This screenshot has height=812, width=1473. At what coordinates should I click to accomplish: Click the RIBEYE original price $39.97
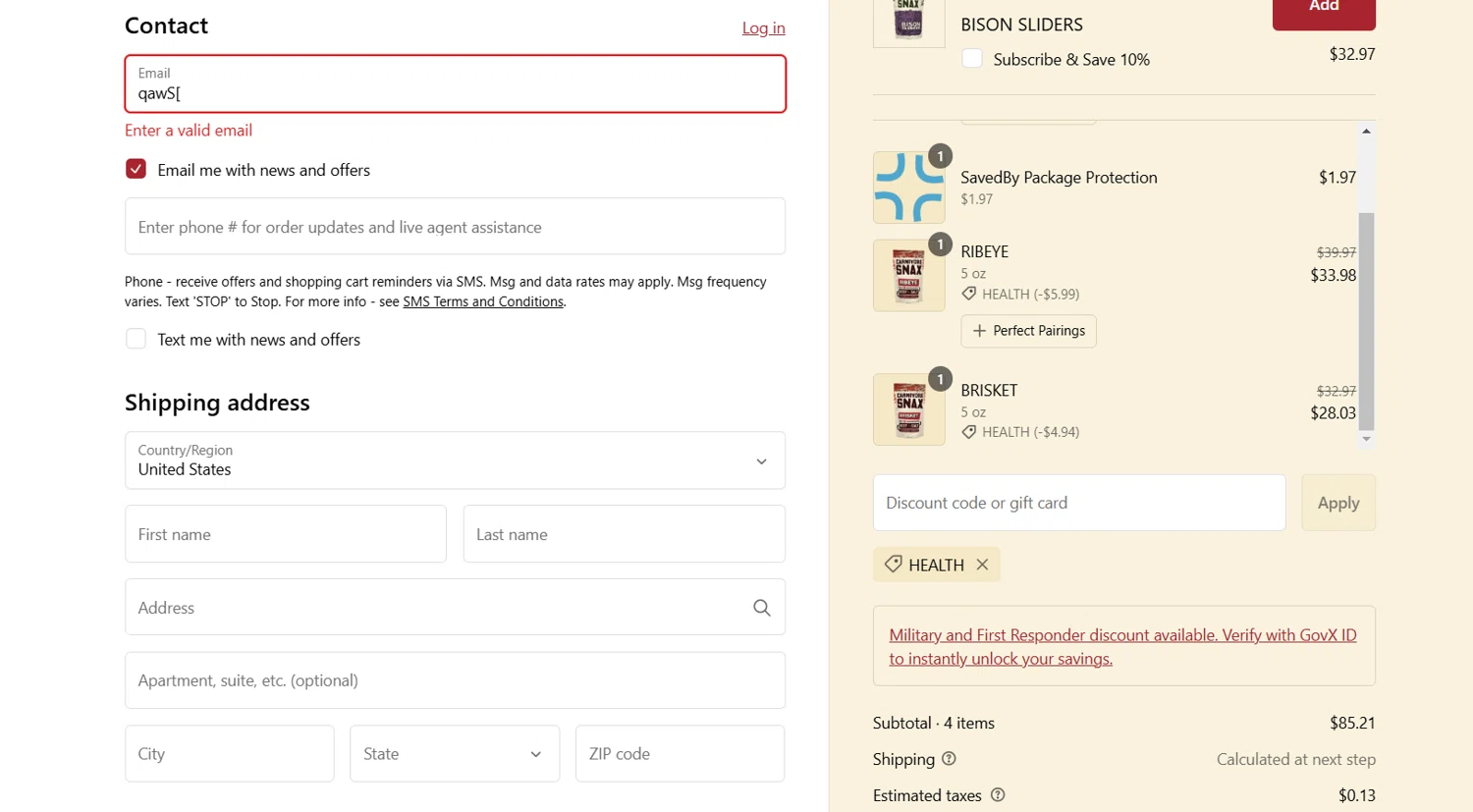coord(1337,252)
